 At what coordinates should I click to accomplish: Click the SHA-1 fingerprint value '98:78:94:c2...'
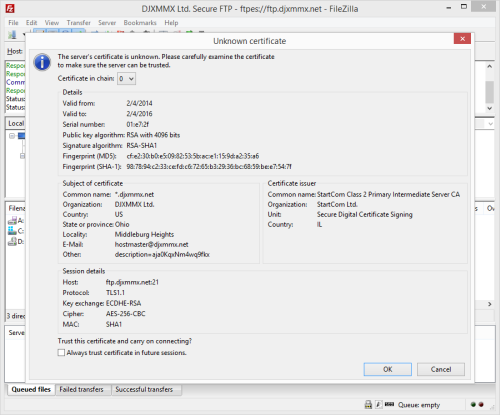(x=209, y=166)
